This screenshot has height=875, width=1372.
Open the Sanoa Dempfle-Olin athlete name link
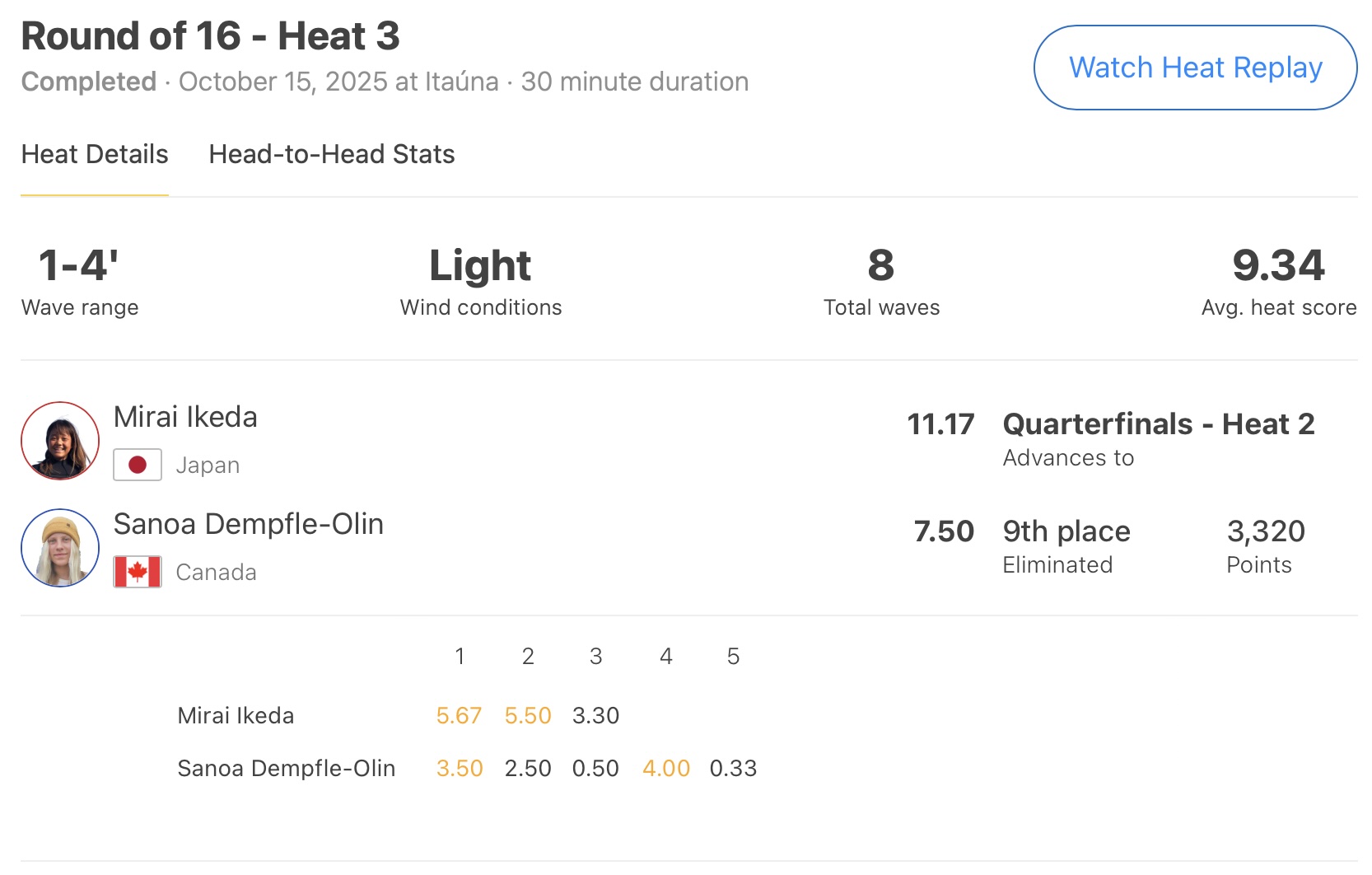coord(248,524)
